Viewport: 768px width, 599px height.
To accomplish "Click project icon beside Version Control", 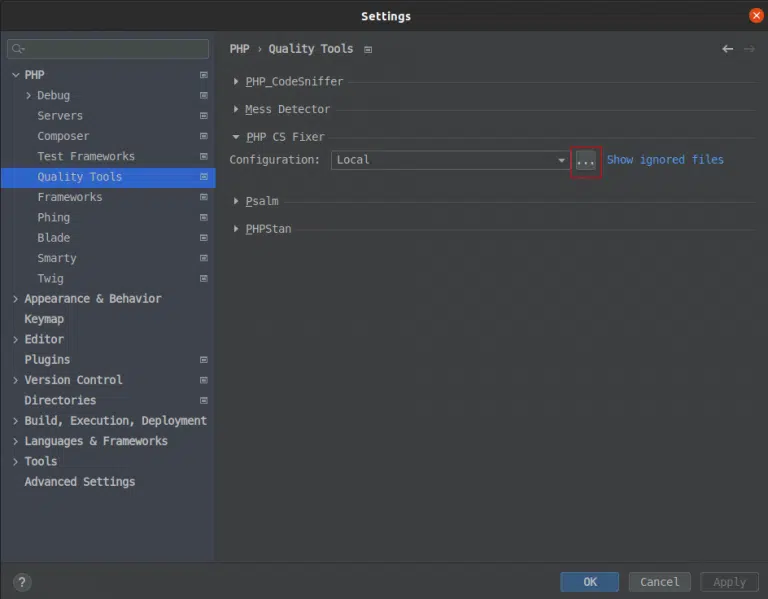I will (204, 380).
